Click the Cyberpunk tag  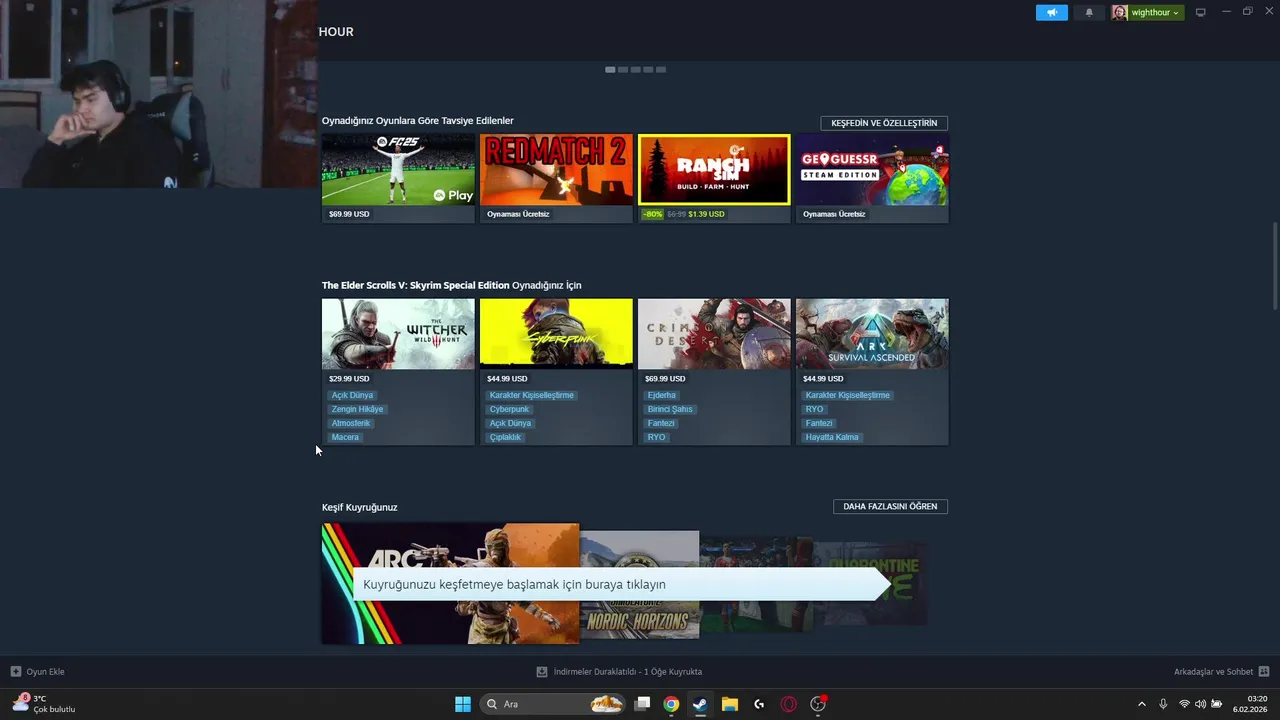[x=509, y=409]
